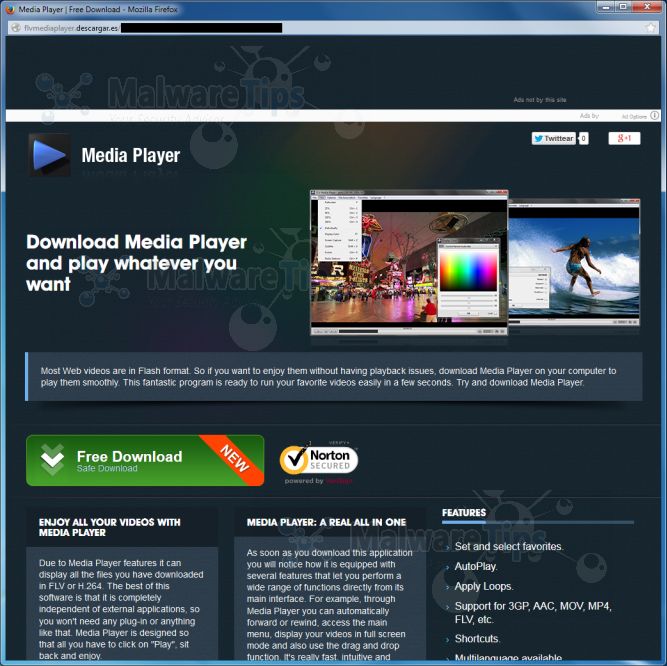Click the 'Download Media Player' headline
The height and width of the screenshot is (666, 667).
136,263
